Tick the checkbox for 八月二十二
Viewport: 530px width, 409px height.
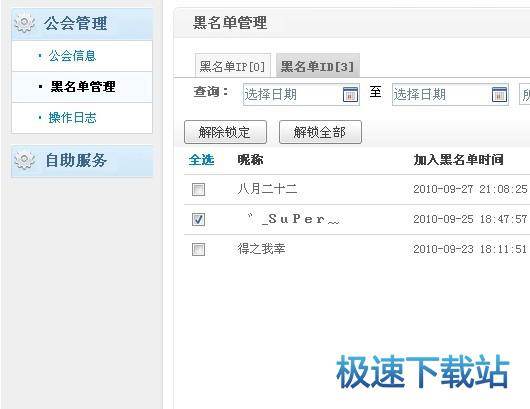(198, 189)
